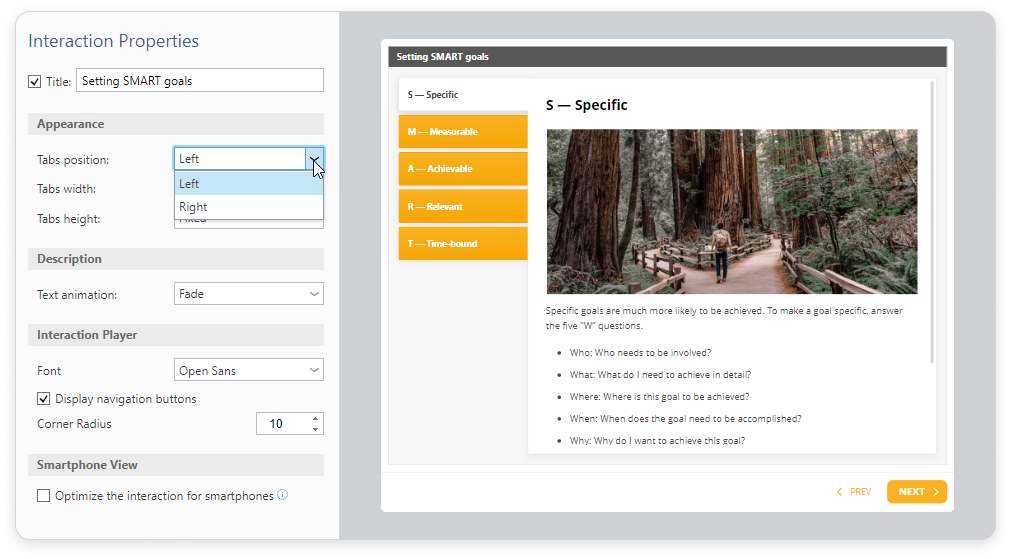Click the smartphone optimization info icon

click(283, 495)
